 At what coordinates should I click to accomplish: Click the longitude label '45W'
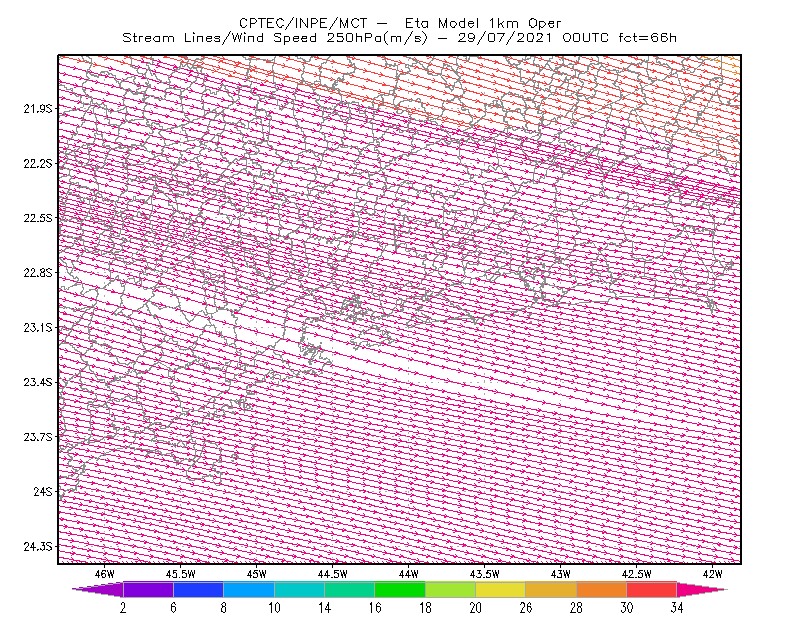point(257,574)
